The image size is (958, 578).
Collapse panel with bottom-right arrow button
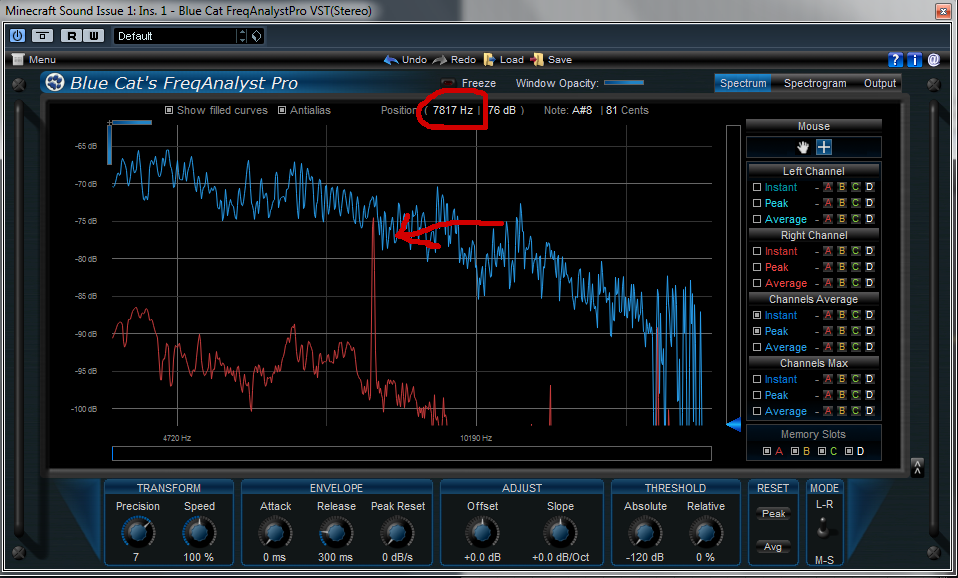click(x=917, y=466)
